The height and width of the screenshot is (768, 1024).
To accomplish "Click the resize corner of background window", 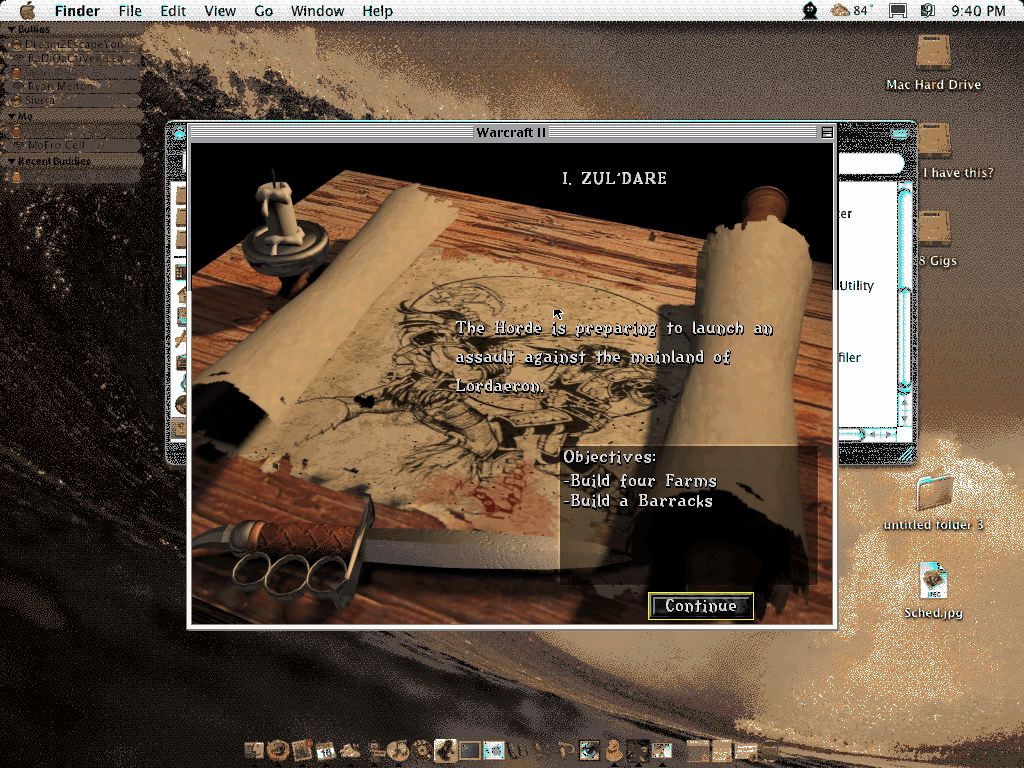I will tap(906, 455).
